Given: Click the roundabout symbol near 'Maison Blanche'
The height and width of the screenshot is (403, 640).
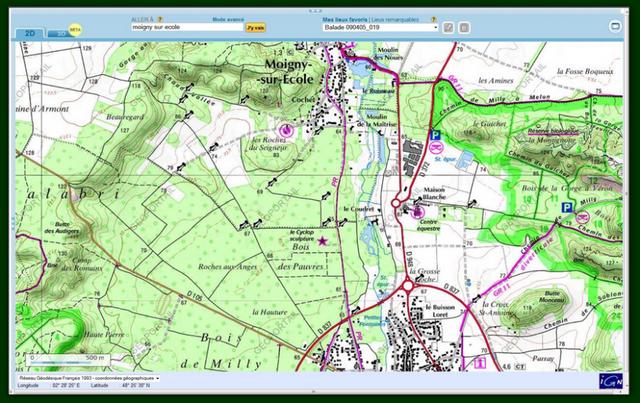Looking at the screenshot, I should pyautogui.click(x=396, y=203).
